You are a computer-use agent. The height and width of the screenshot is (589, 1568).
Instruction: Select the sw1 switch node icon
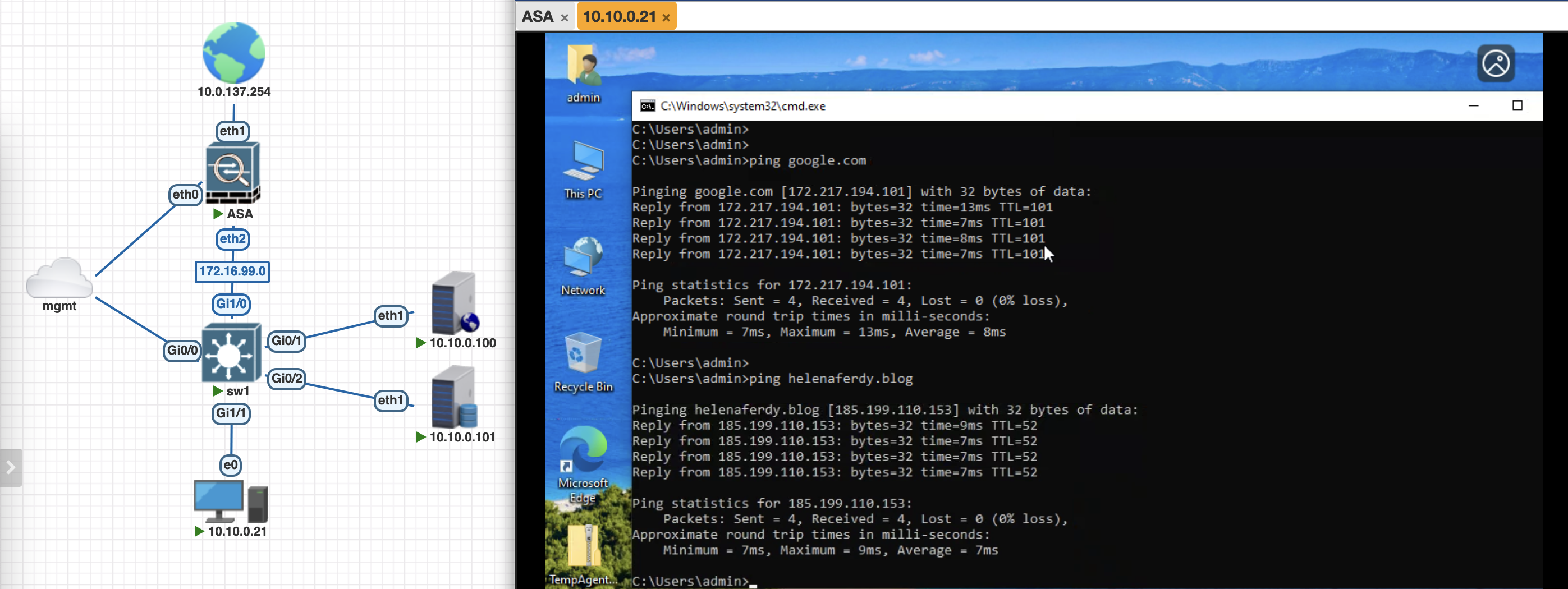tap(231, 352)
